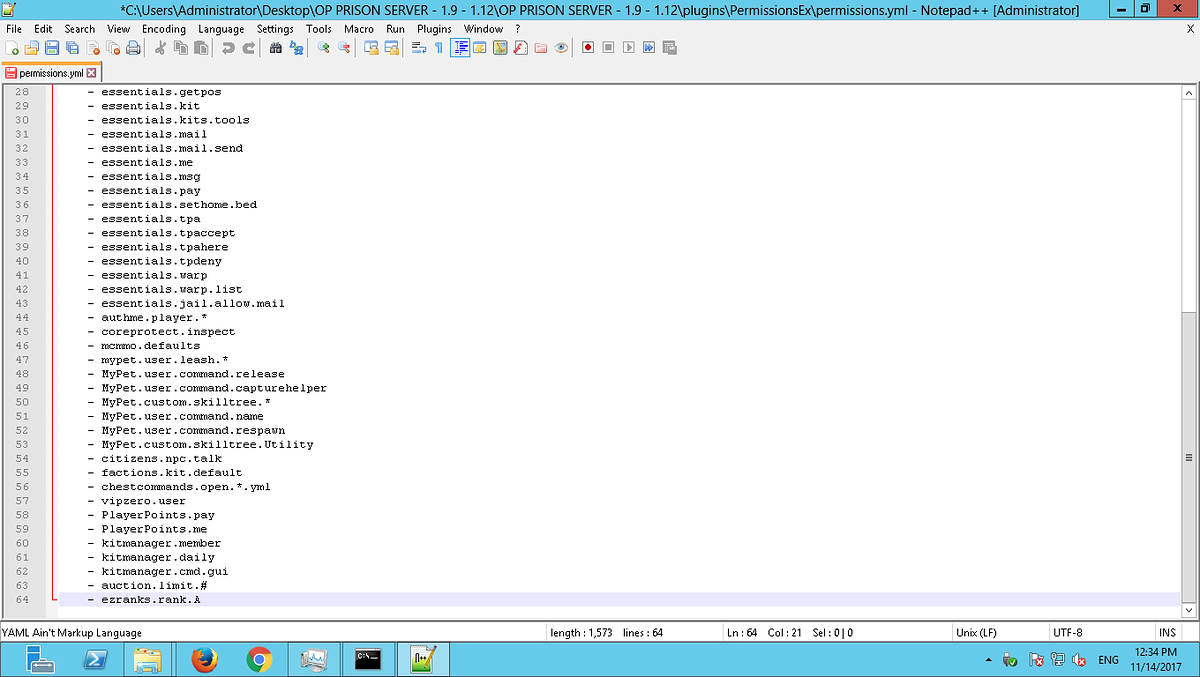Open the Edit menu

pyautogui.click(x=43, y=29)
